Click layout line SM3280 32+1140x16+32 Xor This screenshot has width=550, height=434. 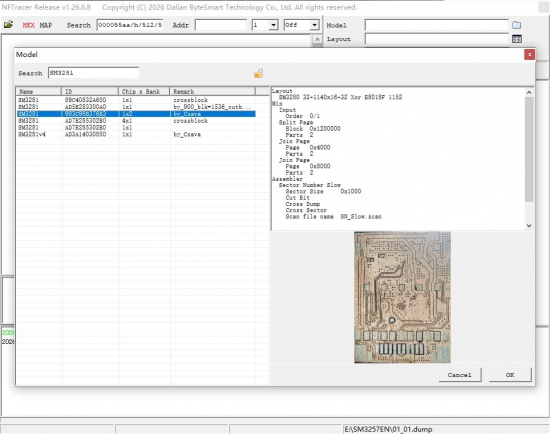point(340,97)
